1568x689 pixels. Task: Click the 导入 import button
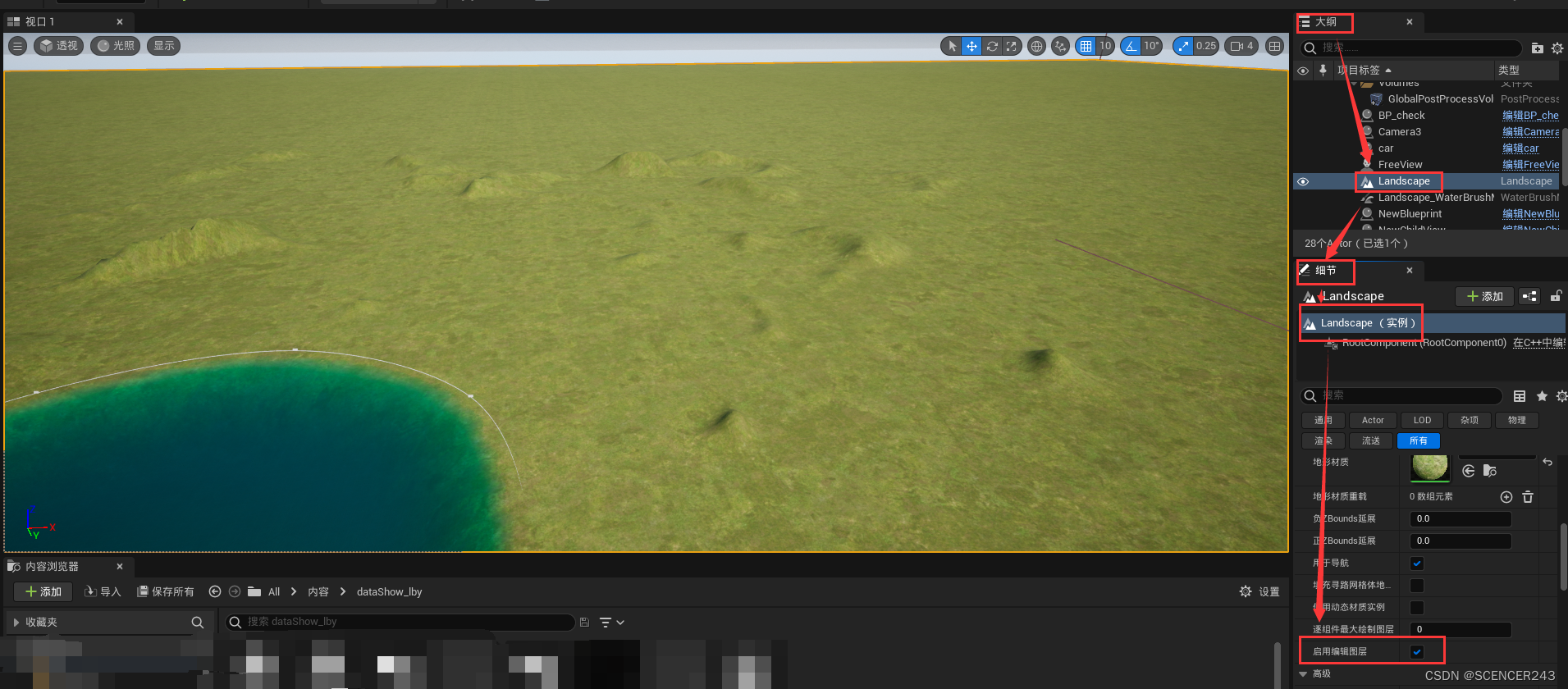point(103,591)
